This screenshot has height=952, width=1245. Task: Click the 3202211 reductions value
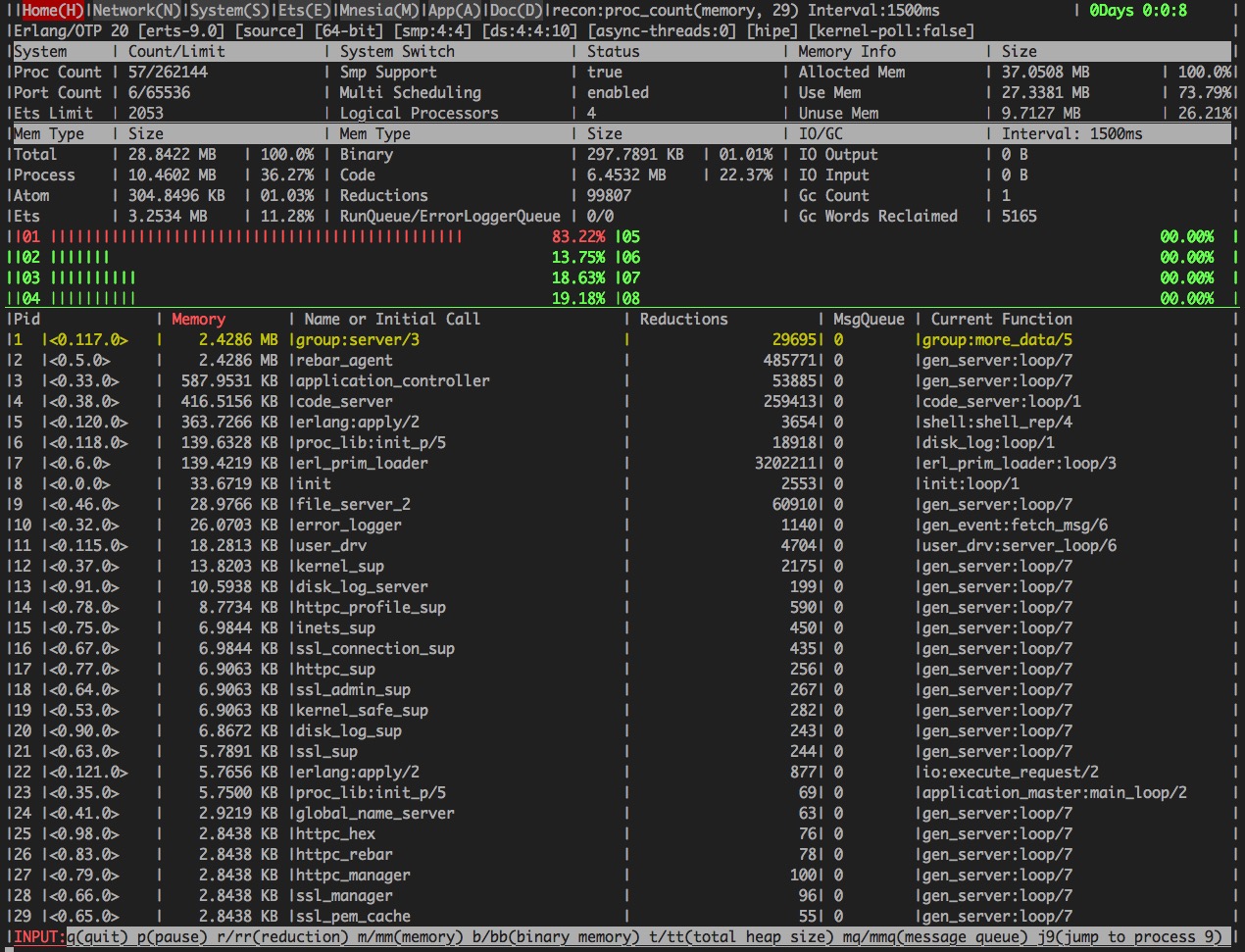coord(784,463)
